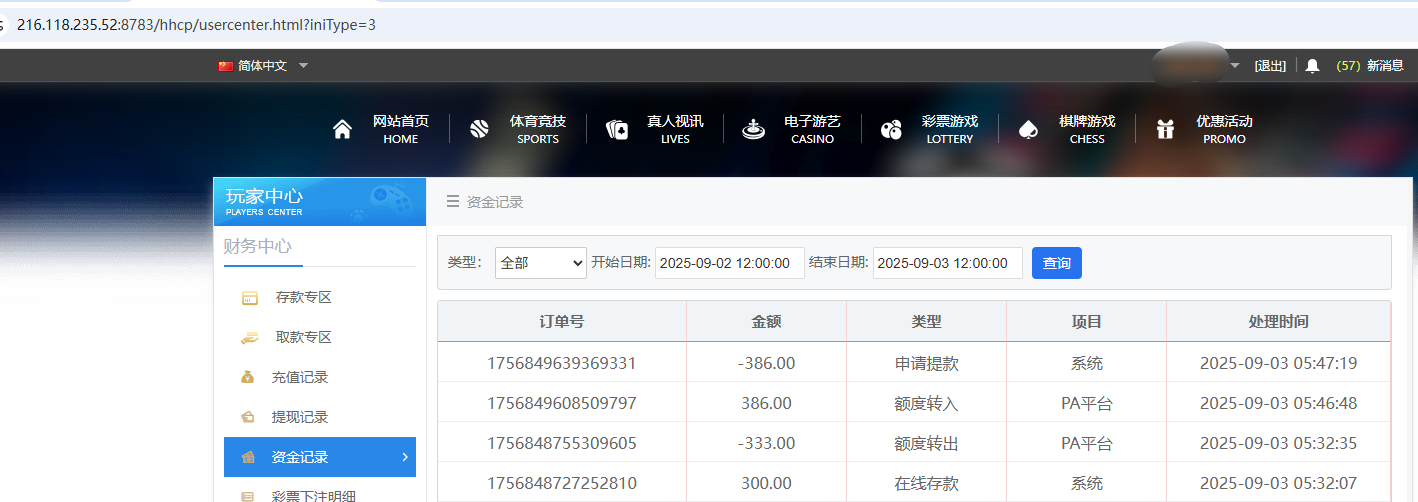Click the spade icon for 棋牌游戏 Chess
The image size is (1418, 502).
(1028, 130)
